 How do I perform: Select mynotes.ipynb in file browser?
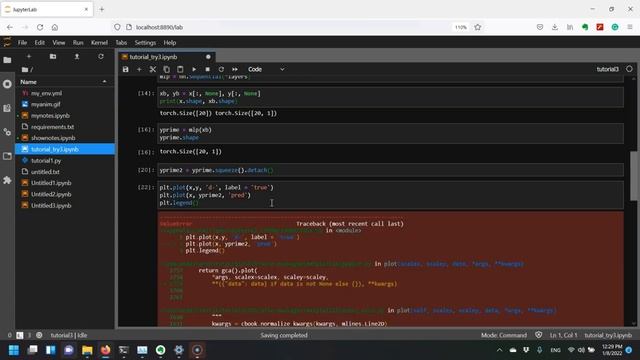[x=65, y=116]
